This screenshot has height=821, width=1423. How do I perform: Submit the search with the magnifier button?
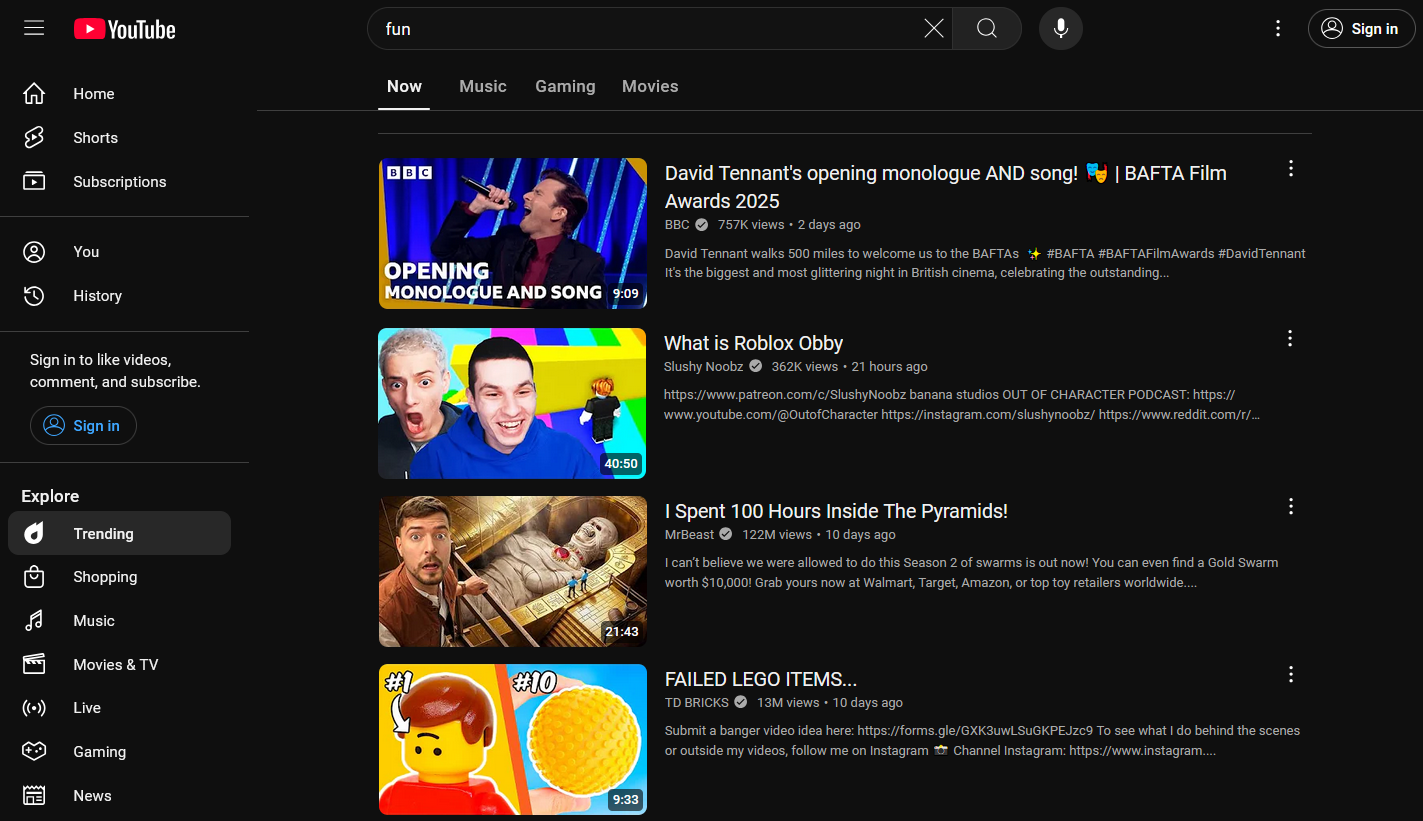(986, 28)
